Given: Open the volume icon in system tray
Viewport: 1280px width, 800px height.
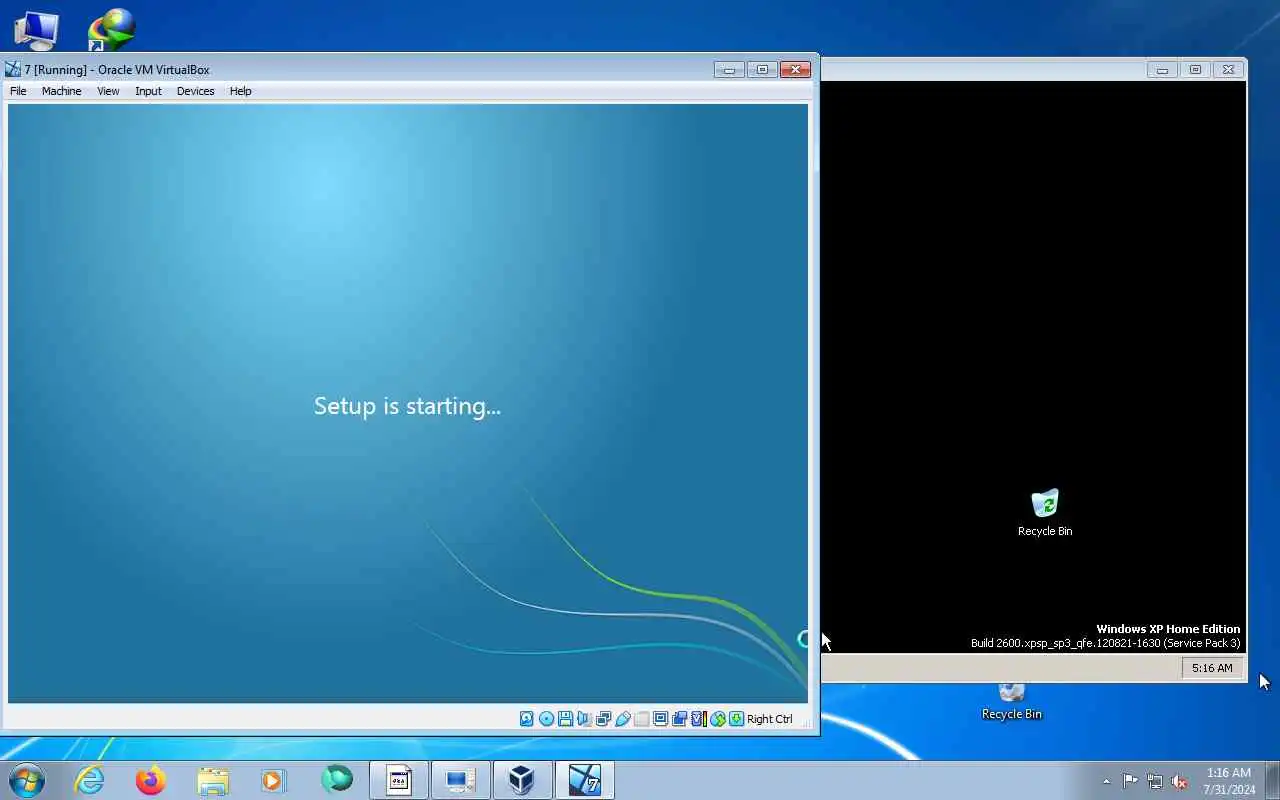Looking at the screenshot, I should pos(1180,781).
